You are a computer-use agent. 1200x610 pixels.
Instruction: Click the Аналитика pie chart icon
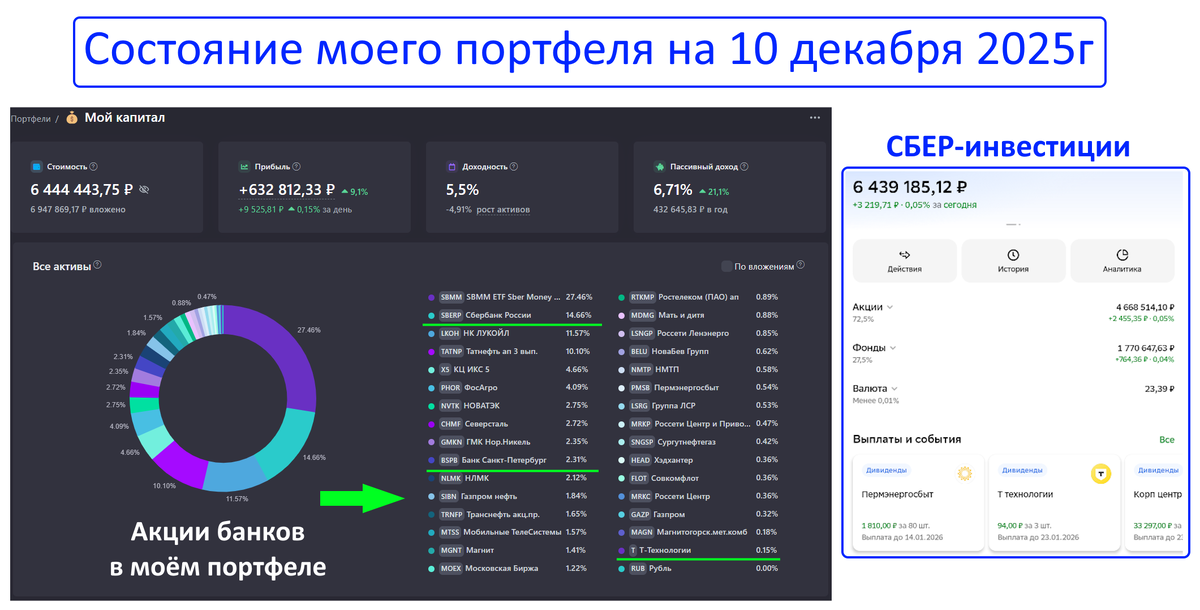click(x=1122, y=255)
